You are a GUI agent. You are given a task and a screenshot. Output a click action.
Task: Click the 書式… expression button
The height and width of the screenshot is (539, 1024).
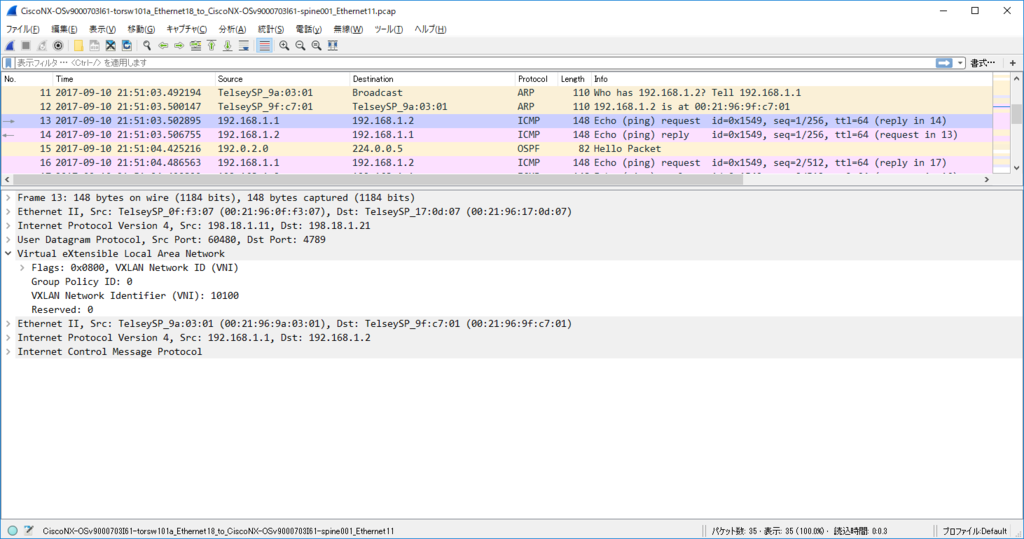[982, 63]
